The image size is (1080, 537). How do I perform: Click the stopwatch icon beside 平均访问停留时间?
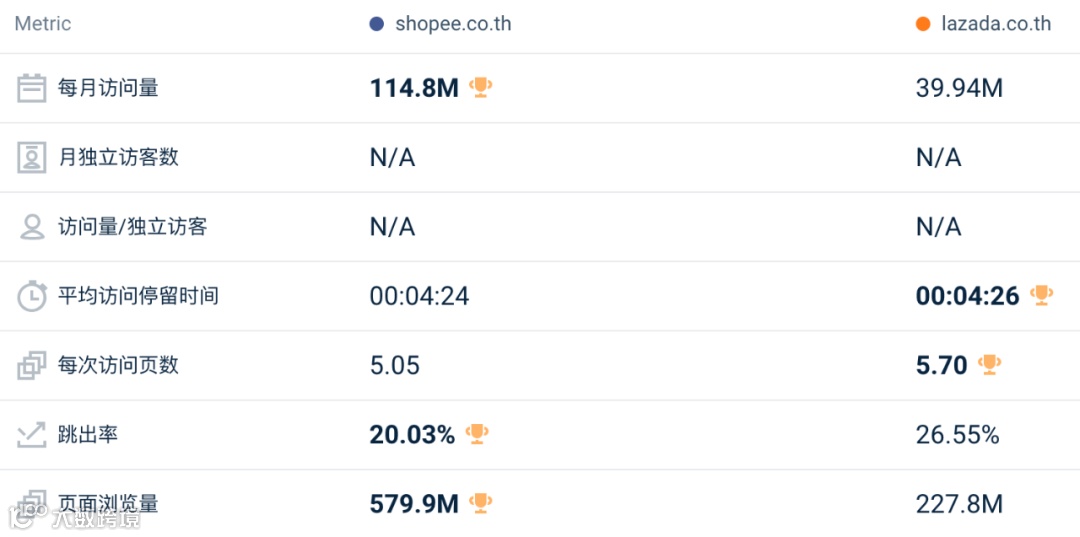click(x=32, y=296)
